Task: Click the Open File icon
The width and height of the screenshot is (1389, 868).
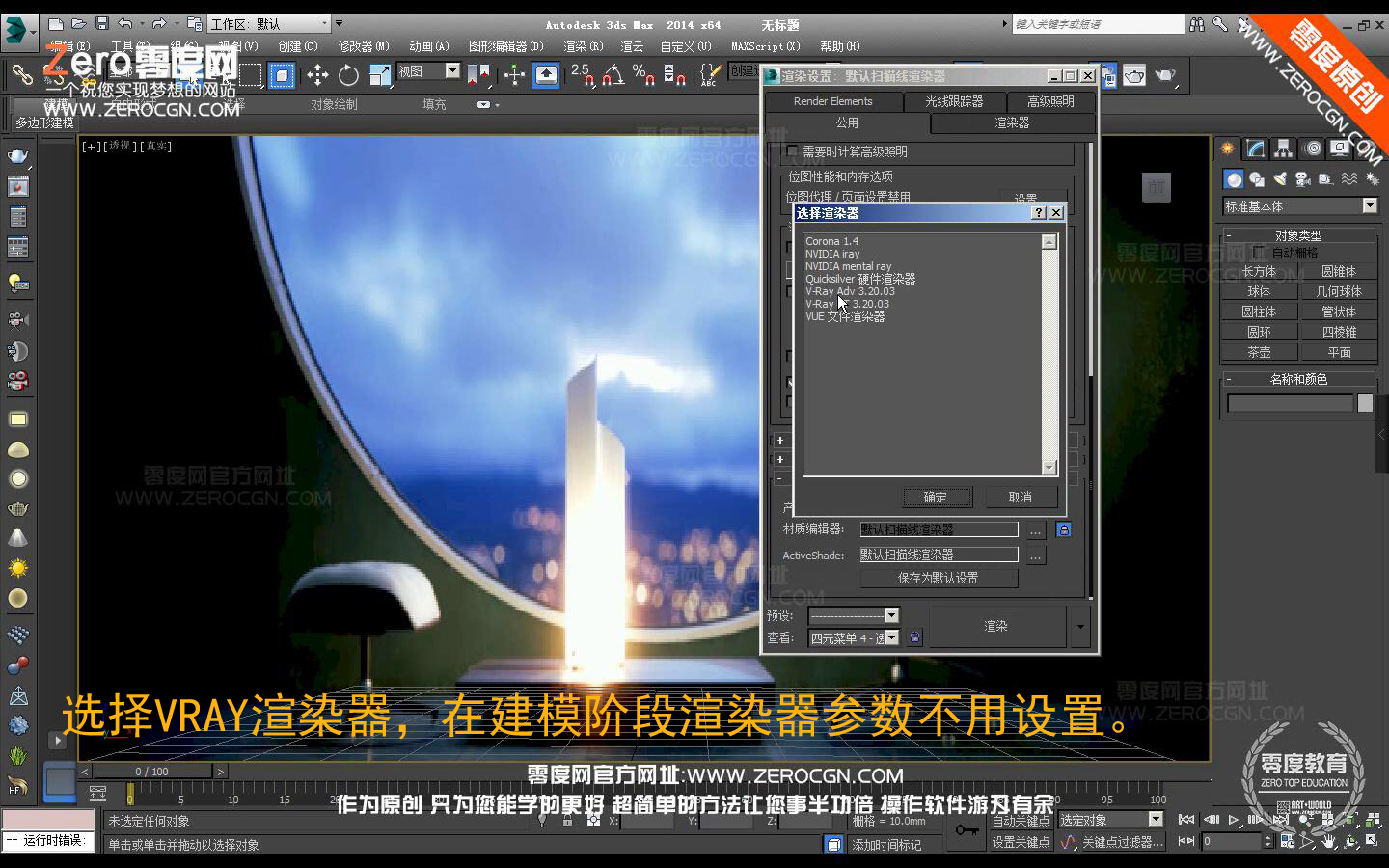Action: 79,24
